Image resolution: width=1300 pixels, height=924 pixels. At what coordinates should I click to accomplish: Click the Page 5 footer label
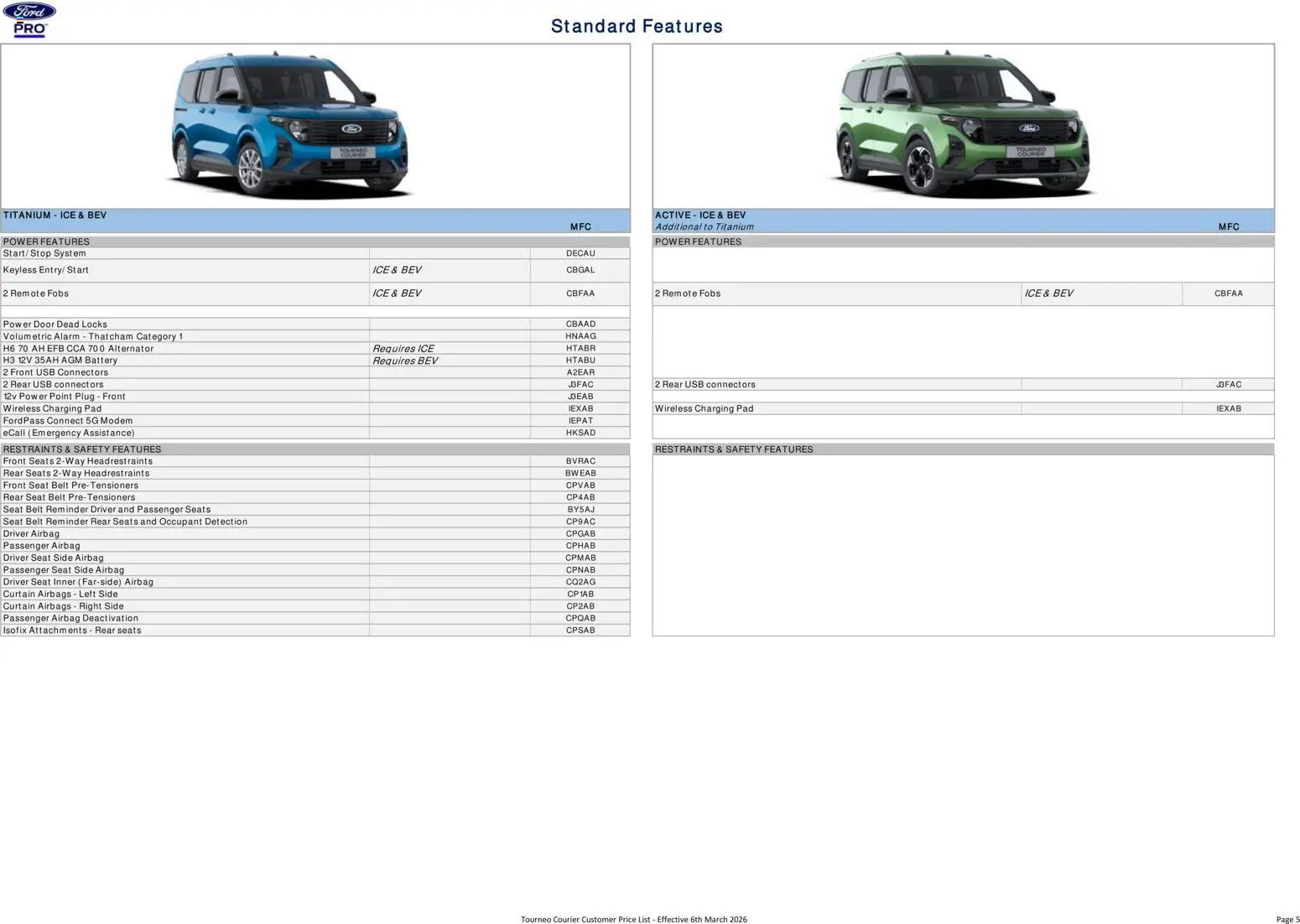point(1287,919)
